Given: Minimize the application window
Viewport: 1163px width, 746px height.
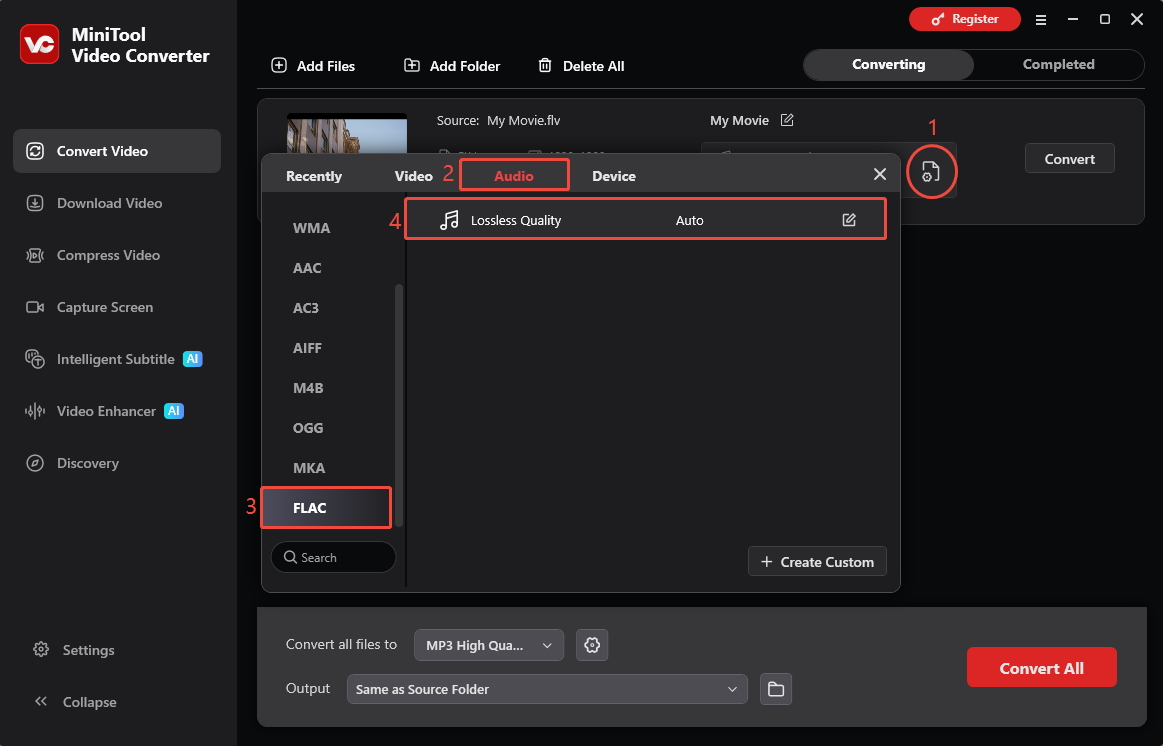Looking at the screenshot, I should [x=1073, y=19].
